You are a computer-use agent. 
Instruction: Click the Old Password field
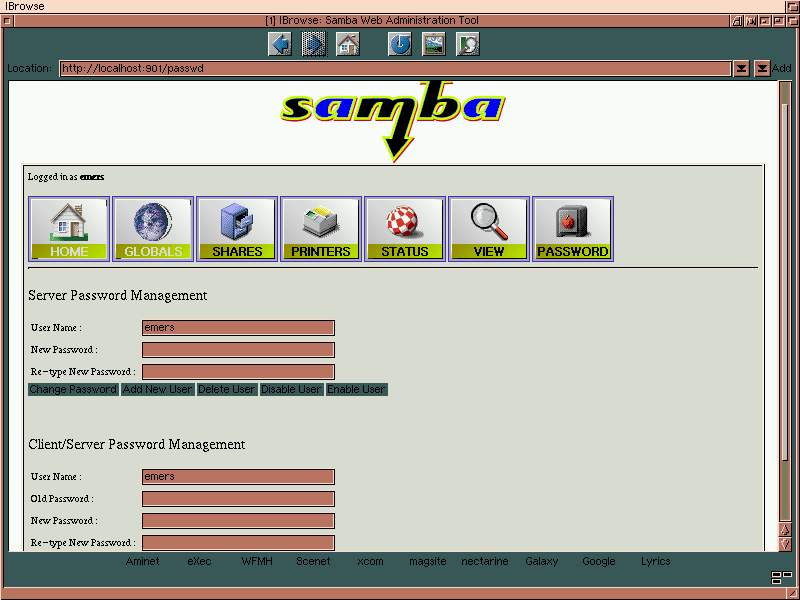click(238, 498)
